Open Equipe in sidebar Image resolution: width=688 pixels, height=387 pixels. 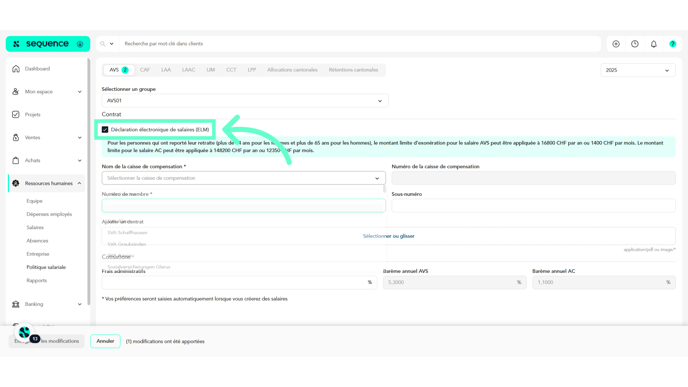pos(34,201)
